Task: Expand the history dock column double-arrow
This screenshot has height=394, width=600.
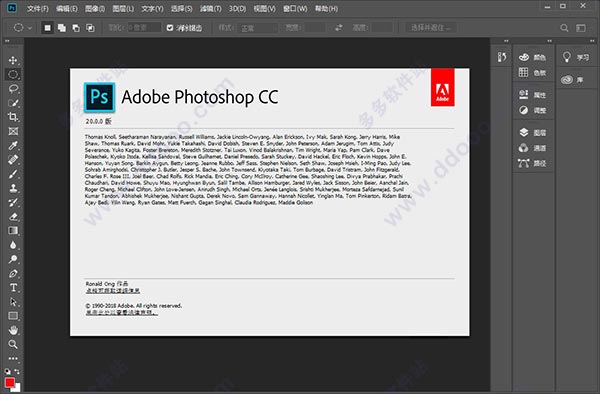Action: (506, 41)
